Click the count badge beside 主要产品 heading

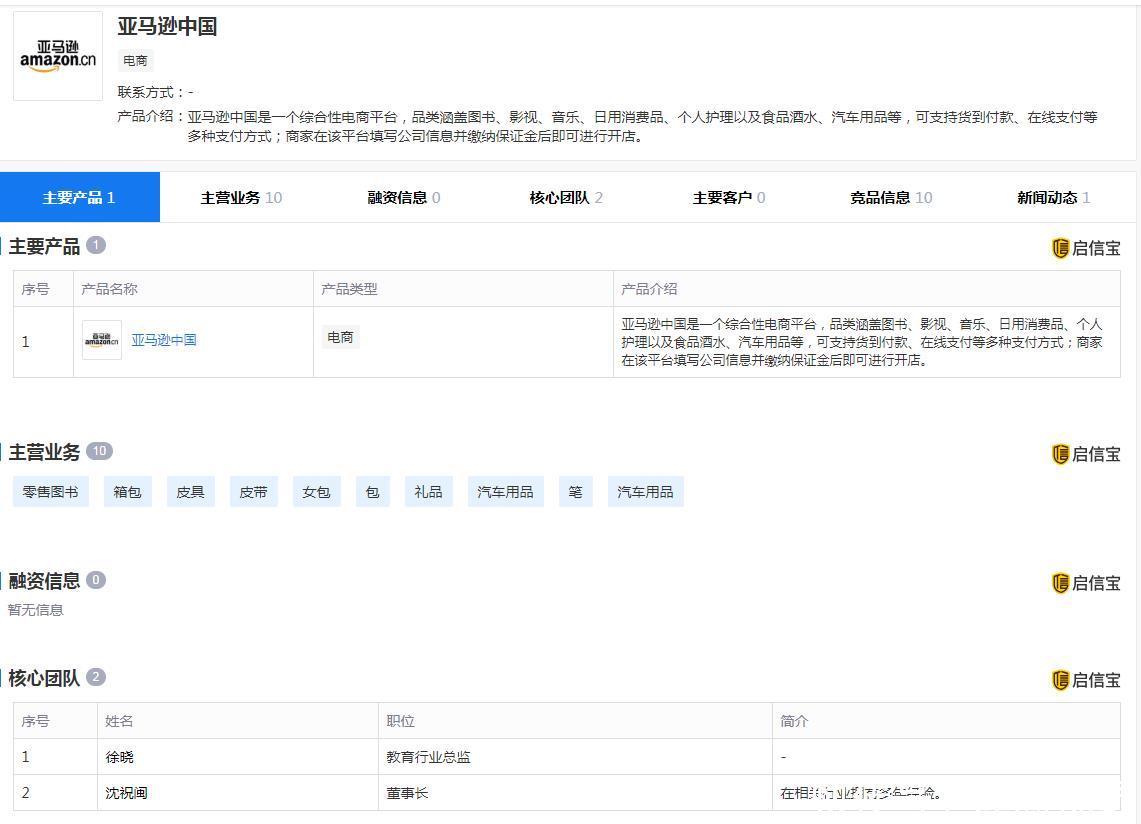[96, 245]
